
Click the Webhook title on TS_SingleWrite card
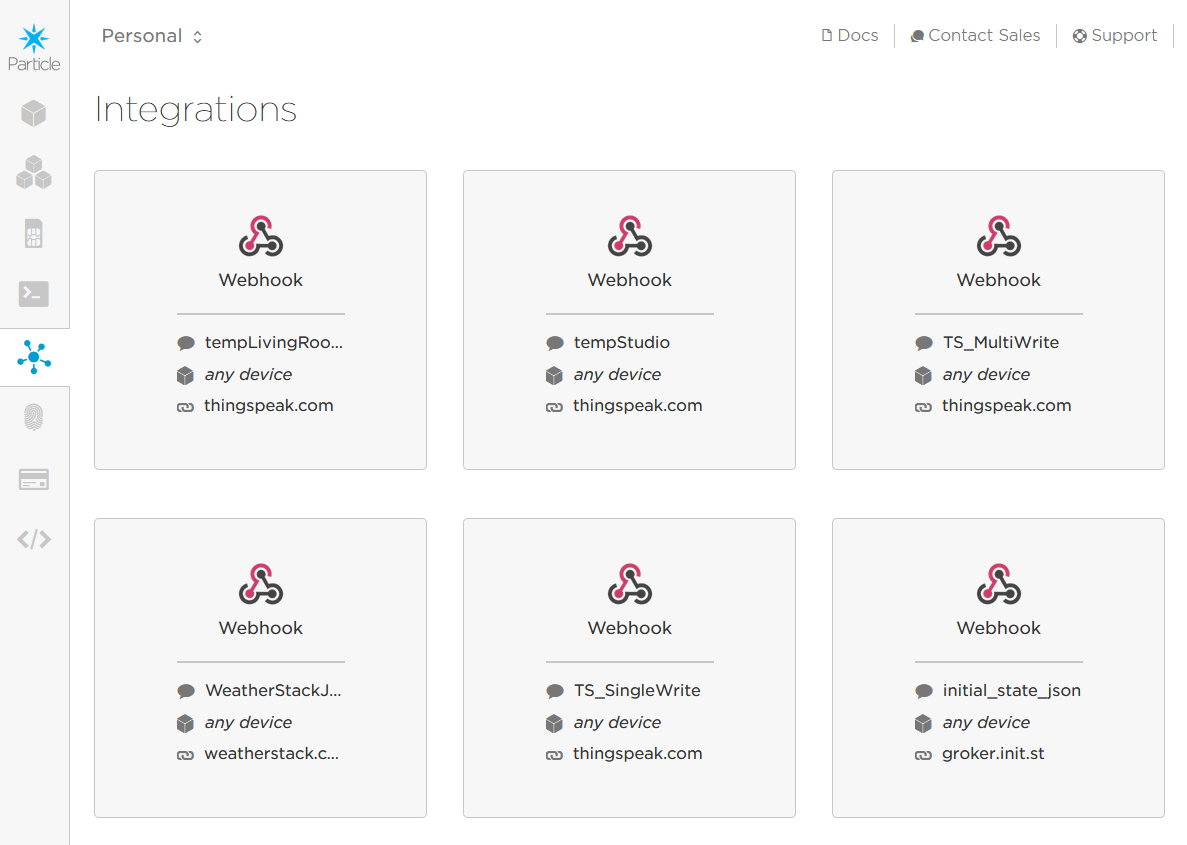[629, 628]
